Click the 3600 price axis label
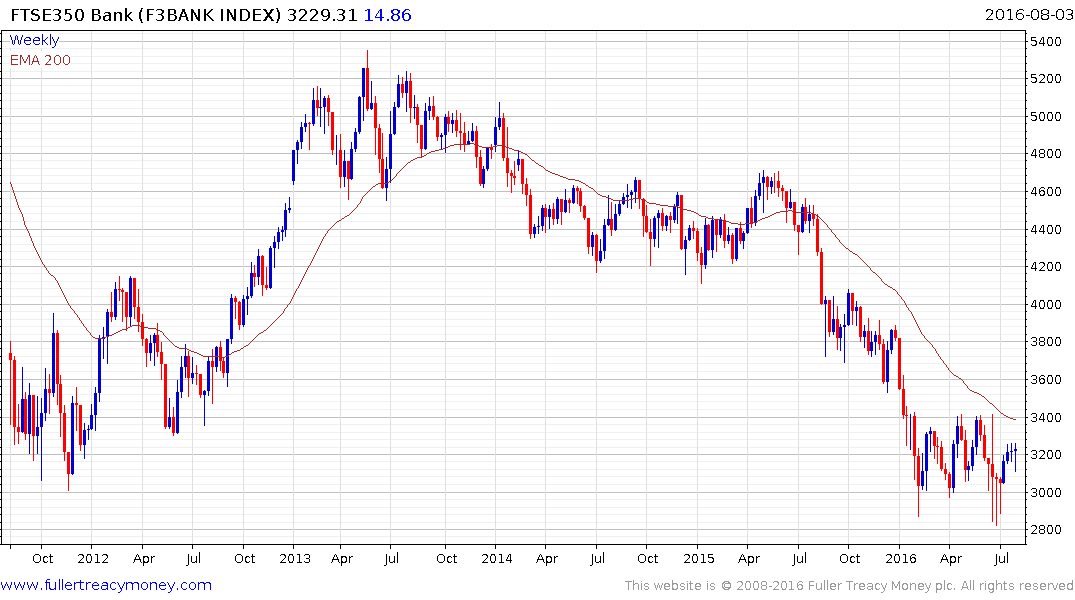This screenshot has width=1075, height=600. pyautogui.click(x=1046, y=379)
